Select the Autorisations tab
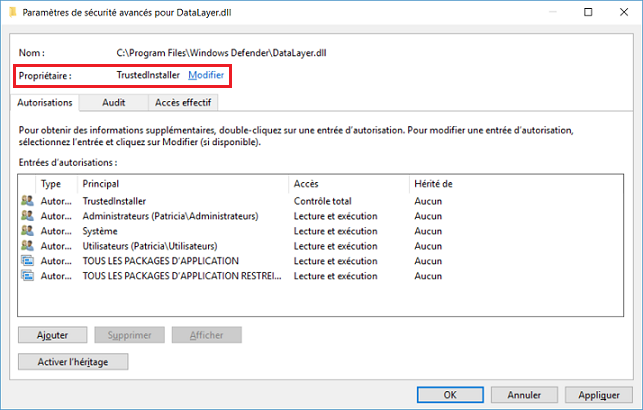 (x=45, y=102)
